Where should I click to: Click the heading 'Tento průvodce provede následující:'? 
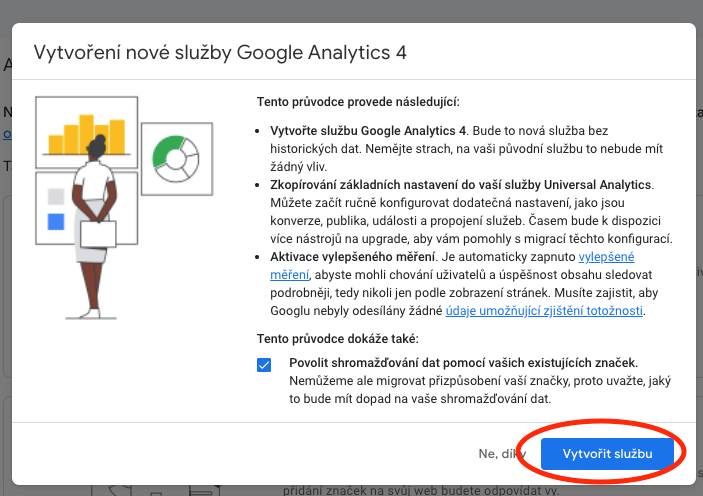[358, 102]
